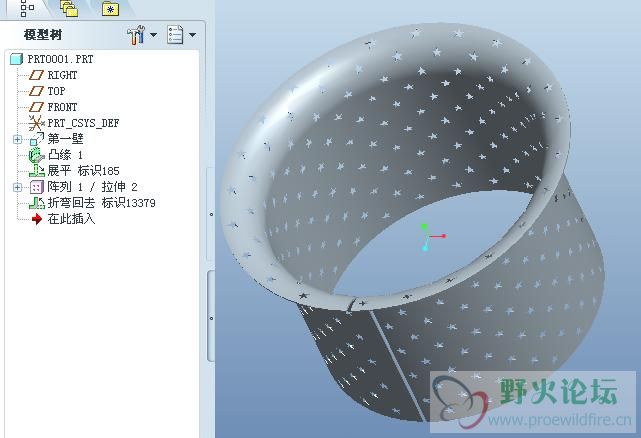Click the red insert-here arrow icon

click(x=37, y=219)
